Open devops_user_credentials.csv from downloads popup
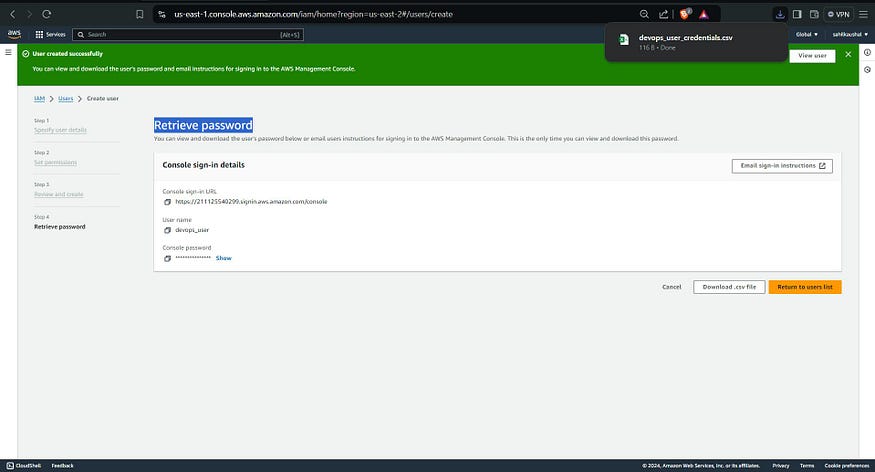Viewport: 875px width, 472px height. [685, 37]
